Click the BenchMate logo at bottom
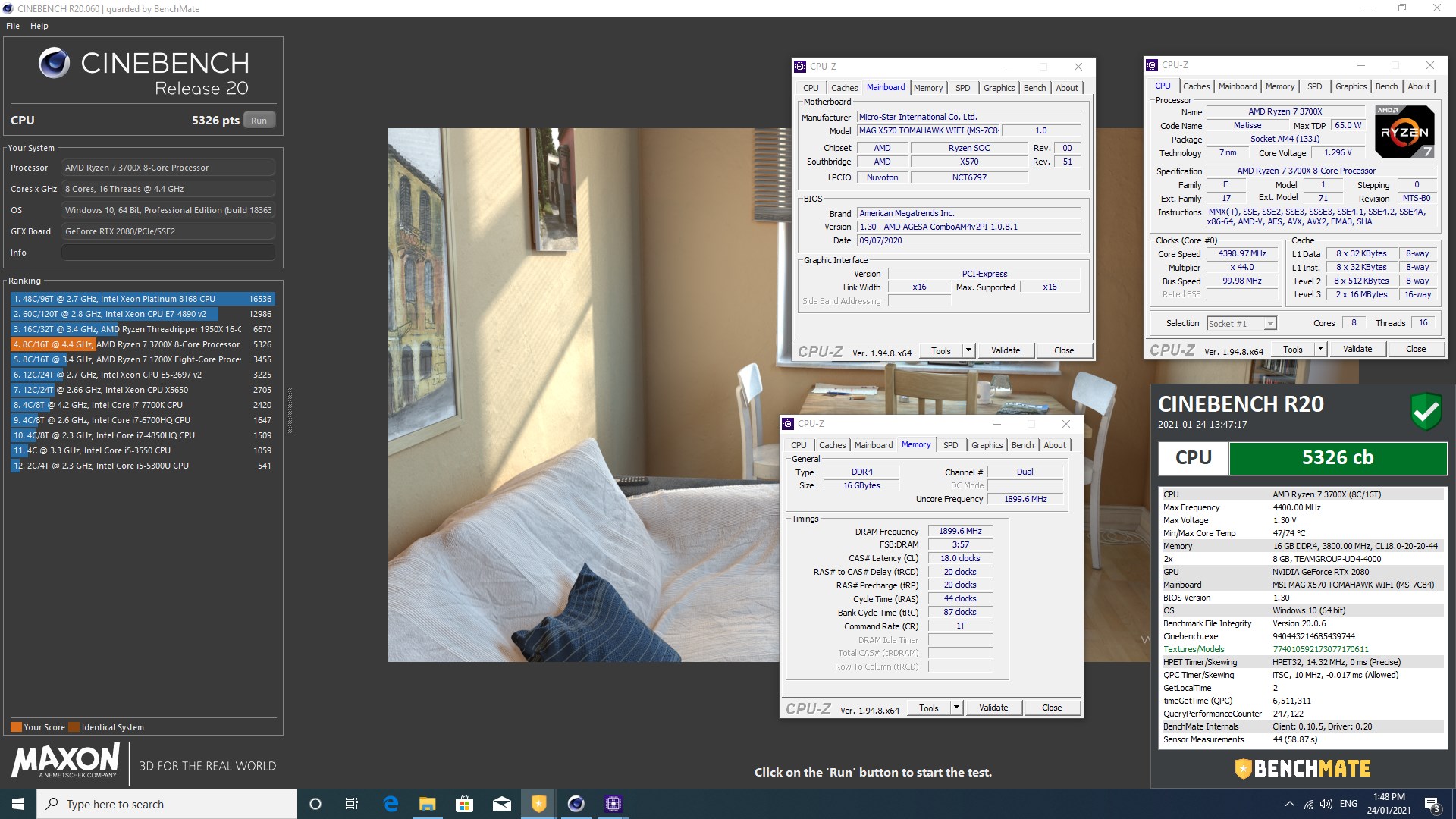 click(x=1303, y=769)
